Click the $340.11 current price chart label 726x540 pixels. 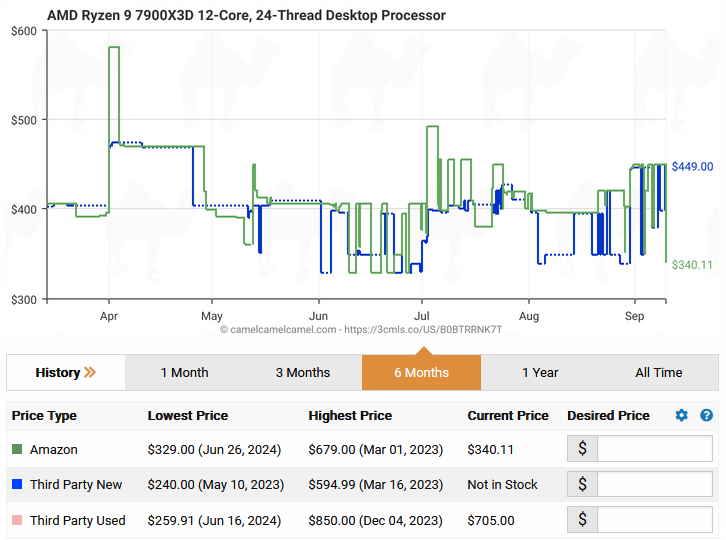[692, 265]
